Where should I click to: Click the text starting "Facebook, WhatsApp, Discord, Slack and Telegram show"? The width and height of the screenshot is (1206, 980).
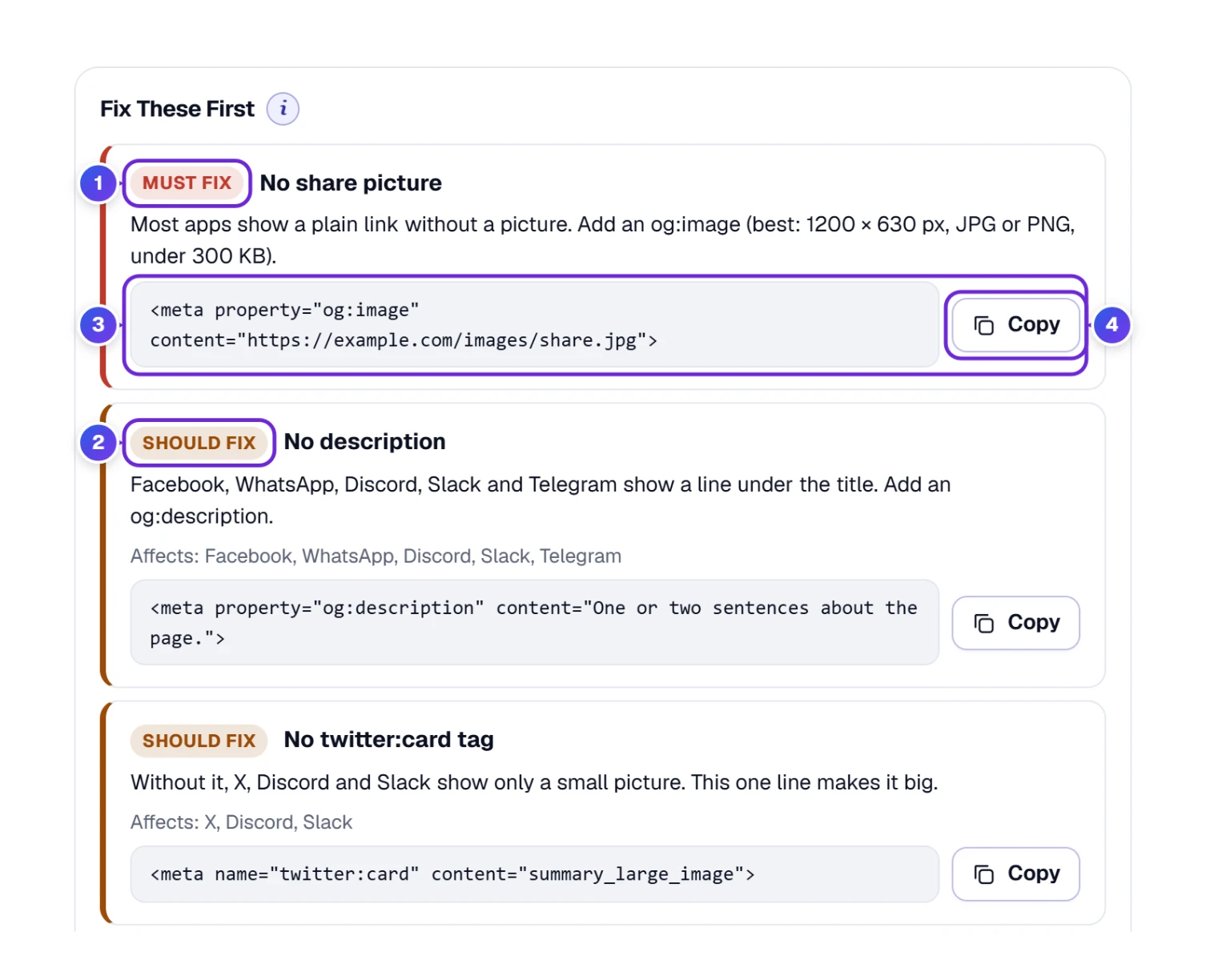[541, 500]
